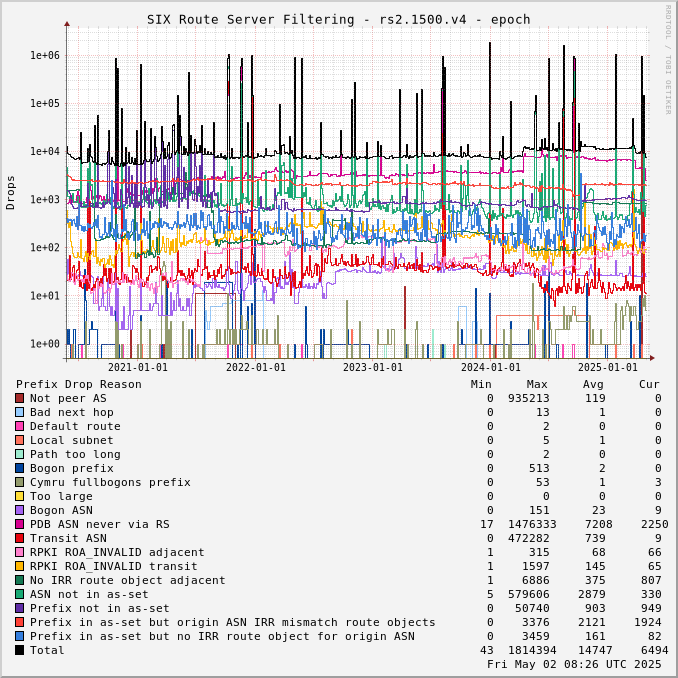Click the 'Prefix Drop Reason' legend header
The height and width of the screenshot is (678, 678).
coord(79,384)
